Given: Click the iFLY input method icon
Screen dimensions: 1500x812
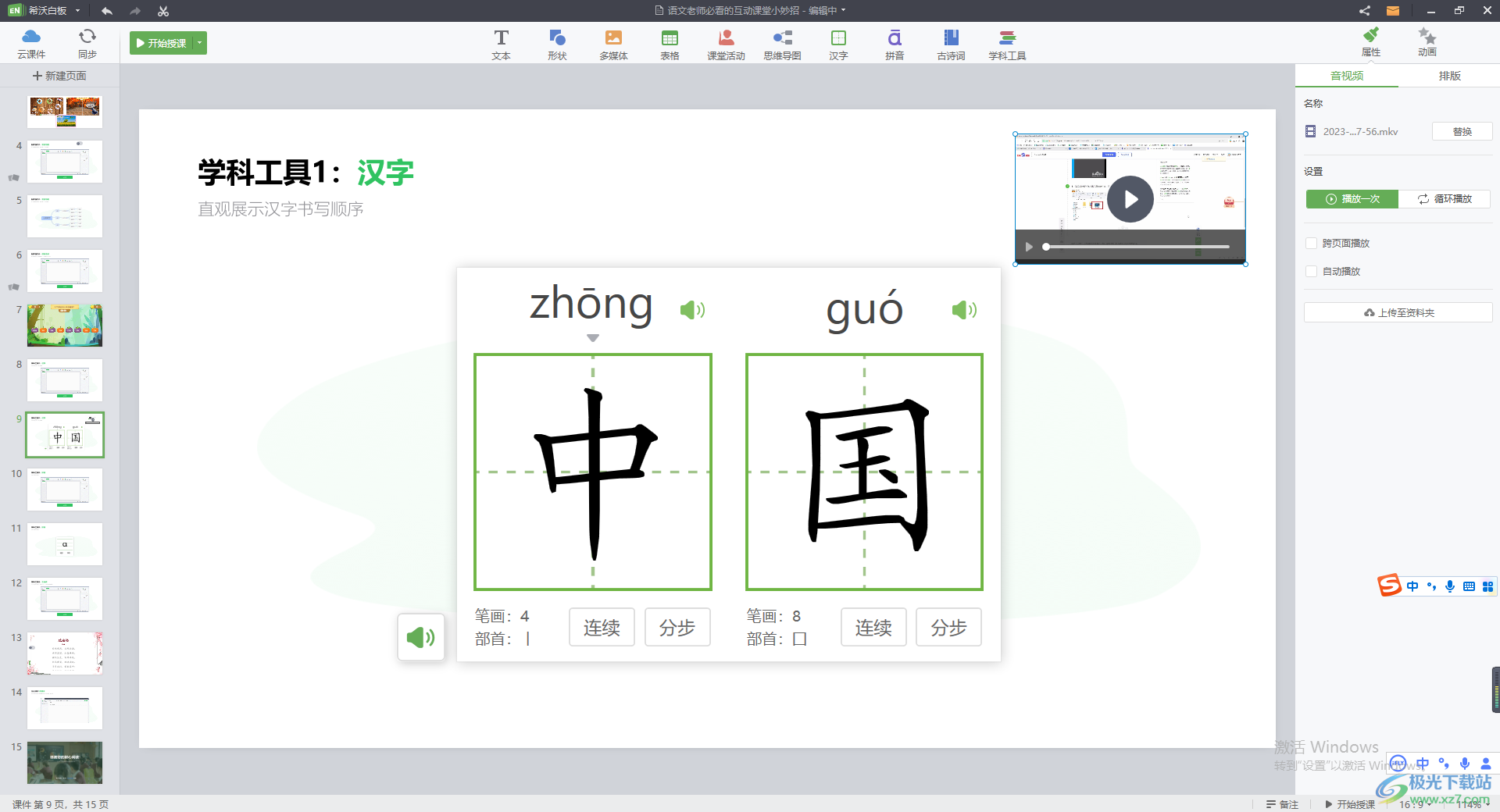Looking at the screenshot, I should pos(1398,764).
